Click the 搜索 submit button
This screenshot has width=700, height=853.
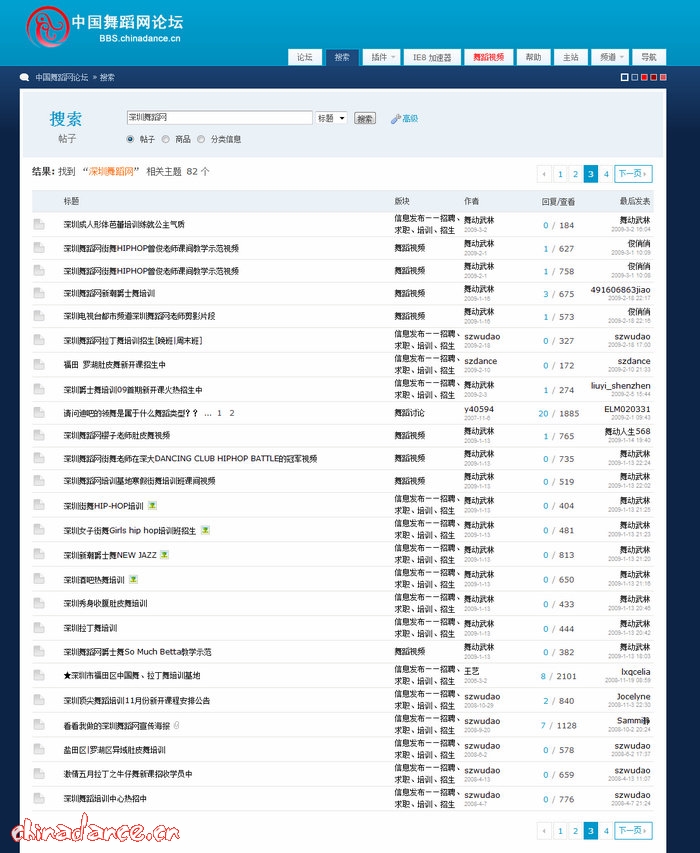pyautogui.click(x=365, y=118)
